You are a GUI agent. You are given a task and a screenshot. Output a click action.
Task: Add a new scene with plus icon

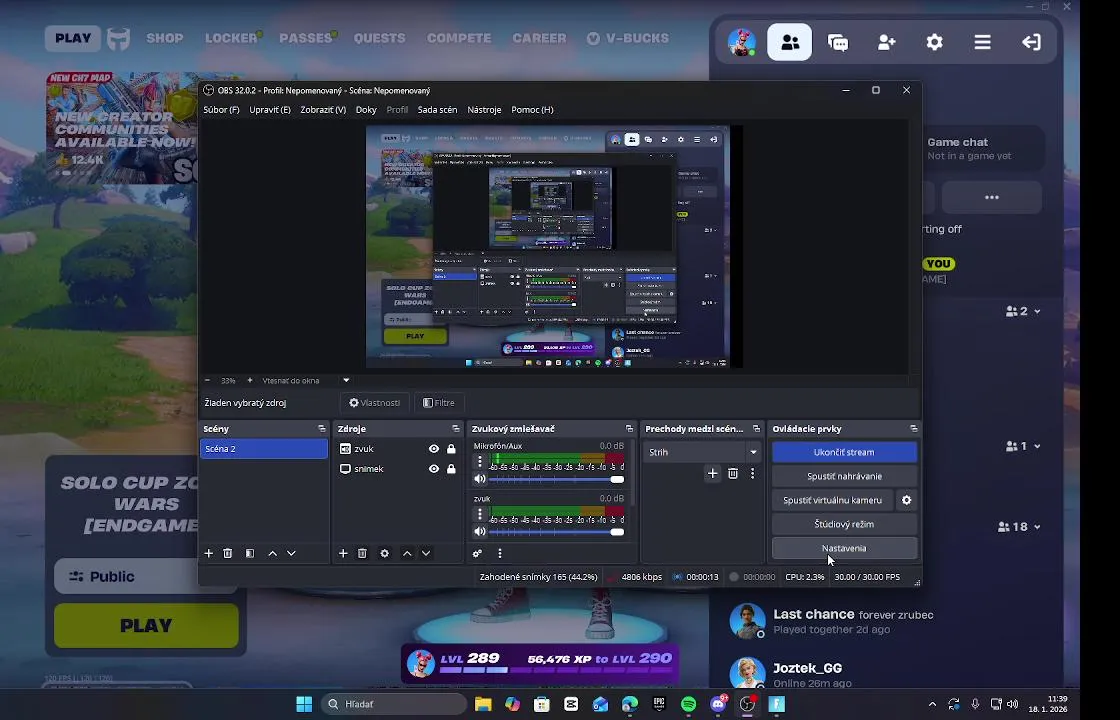point(209,554)
